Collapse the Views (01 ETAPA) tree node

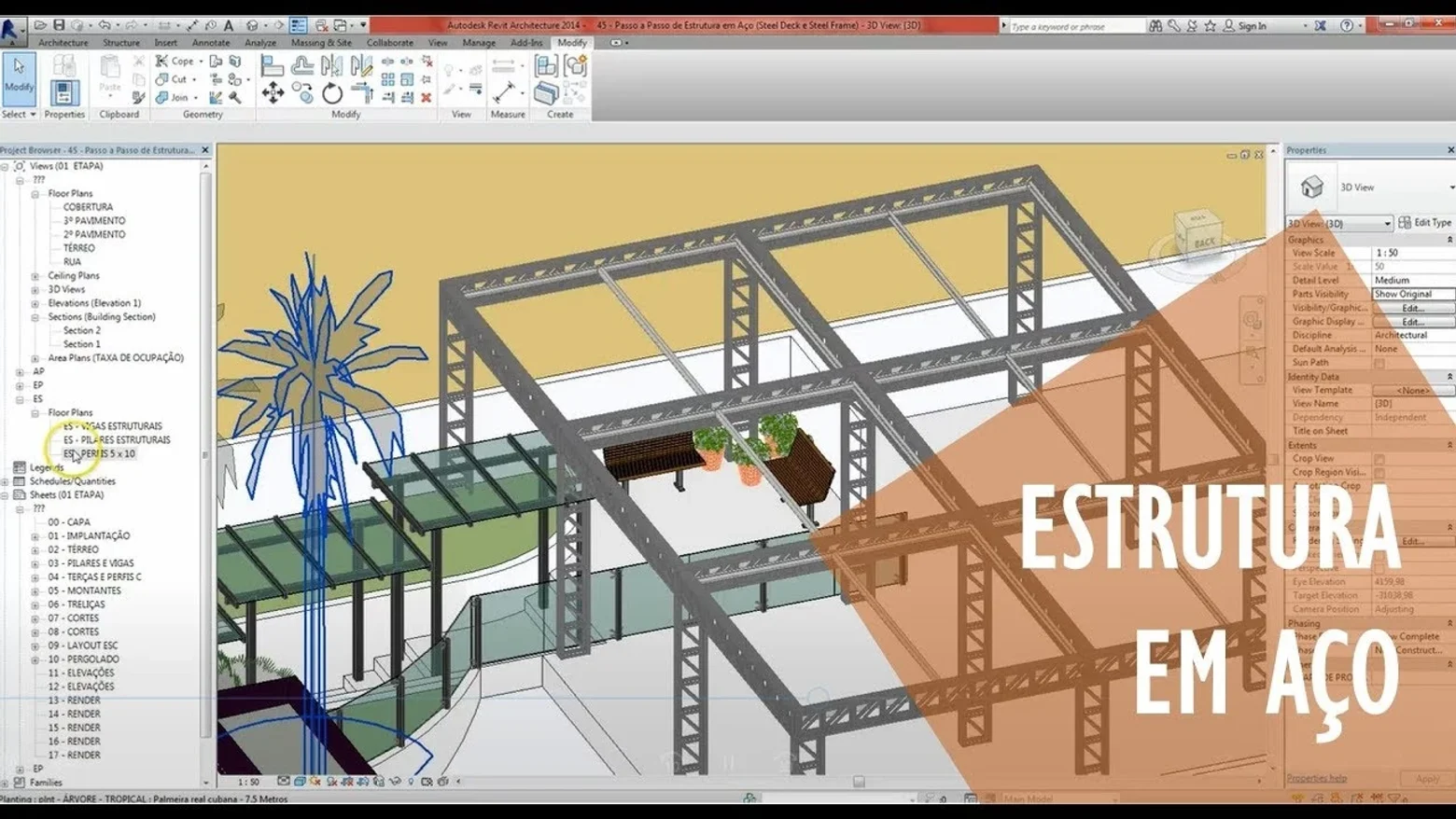pos(6,166)
